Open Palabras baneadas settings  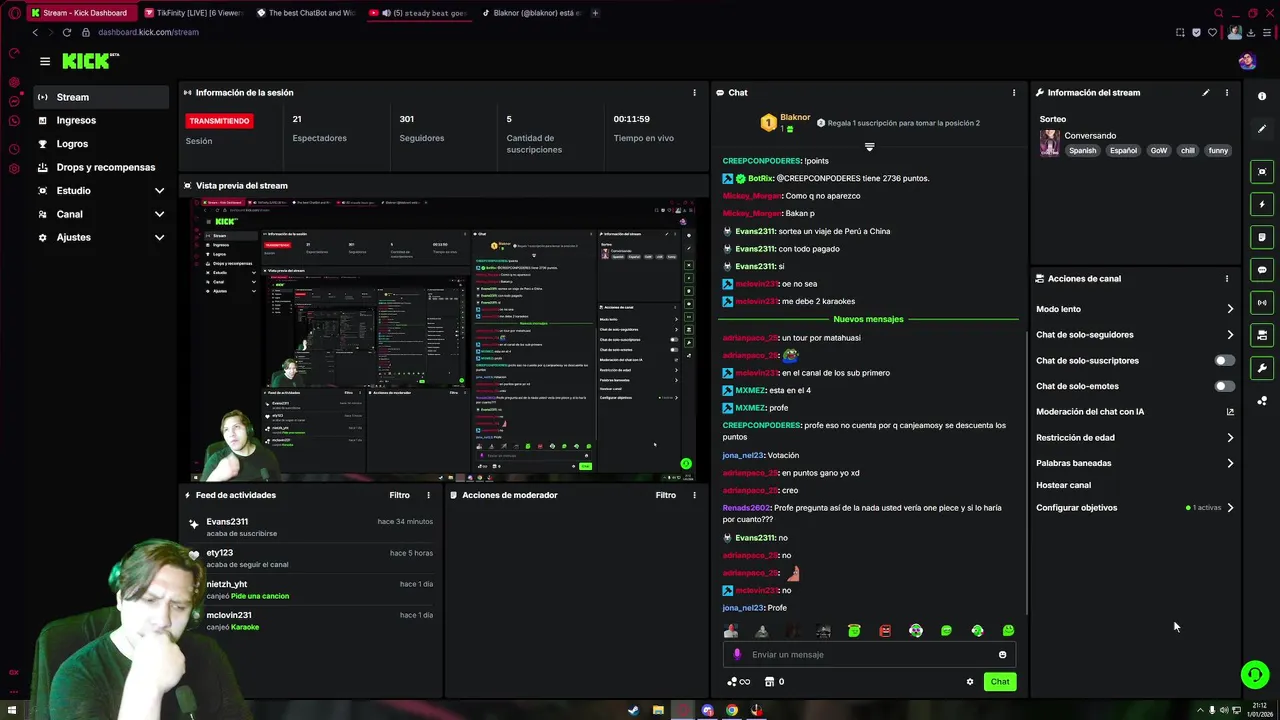[x=1135, y=463]
